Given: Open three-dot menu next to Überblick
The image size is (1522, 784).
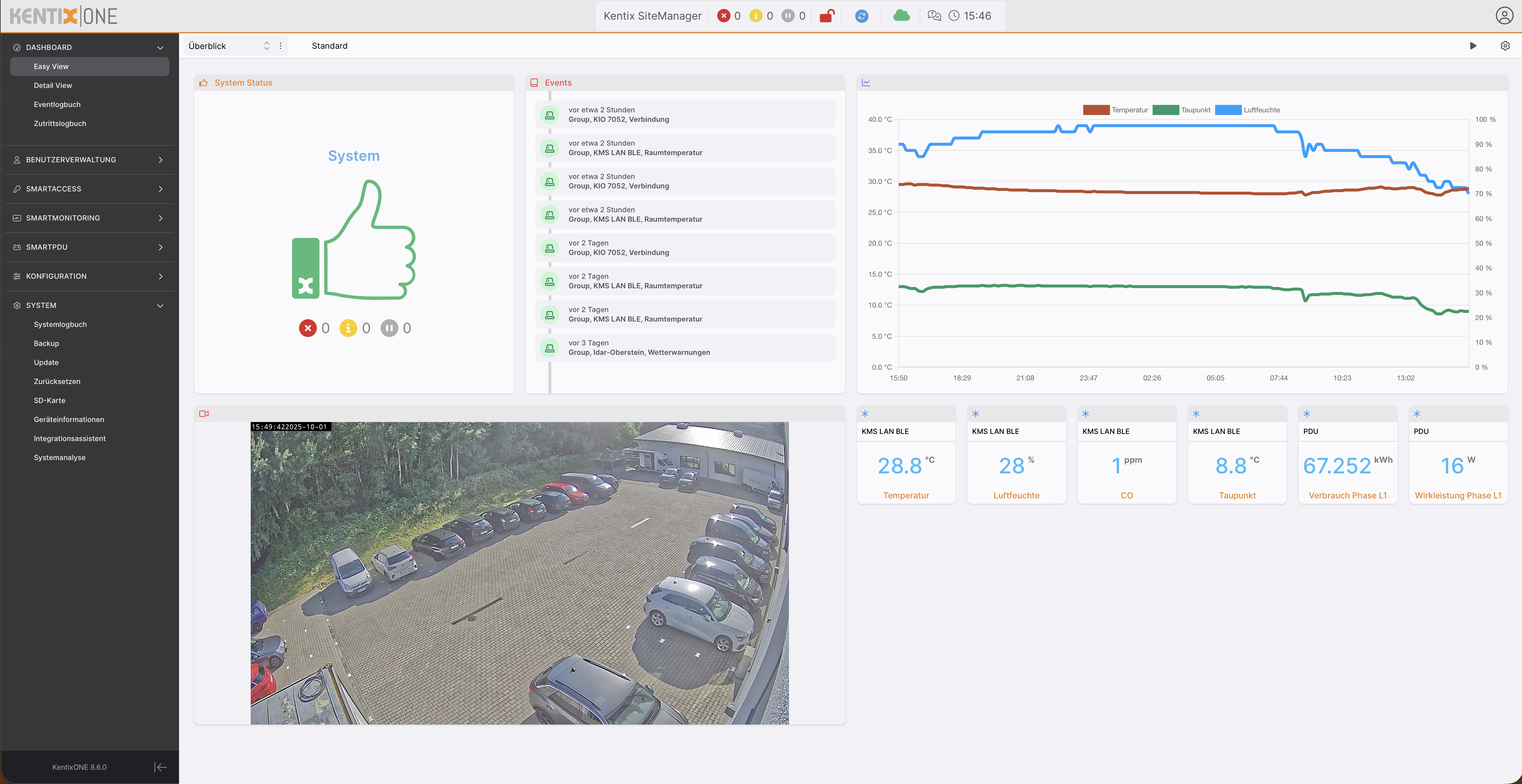Looking at the screenshot, I should click(x=281, y=46).
